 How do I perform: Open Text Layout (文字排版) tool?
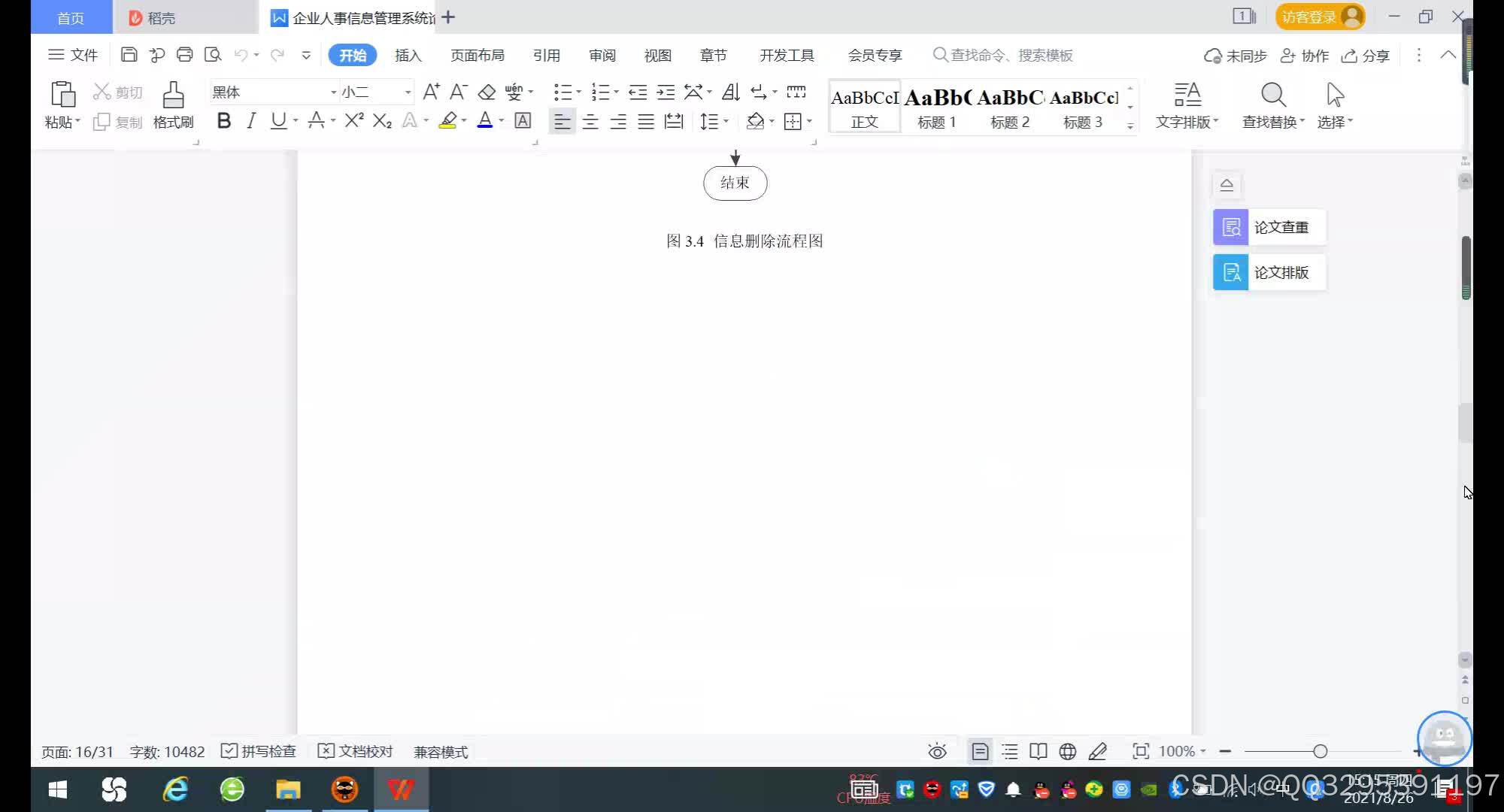1187,105
